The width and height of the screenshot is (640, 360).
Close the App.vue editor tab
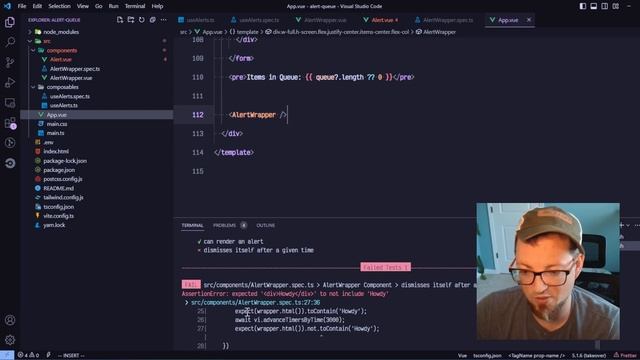529,20
